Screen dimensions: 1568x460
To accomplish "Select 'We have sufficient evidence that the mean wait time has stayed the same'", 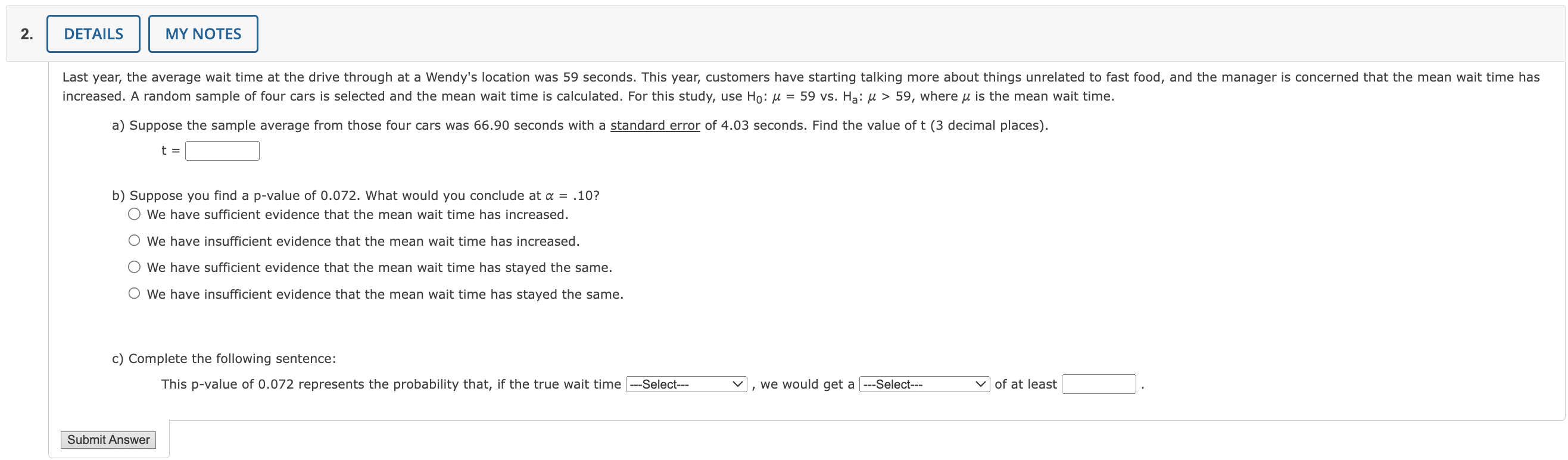I will [x=133, y=267].
